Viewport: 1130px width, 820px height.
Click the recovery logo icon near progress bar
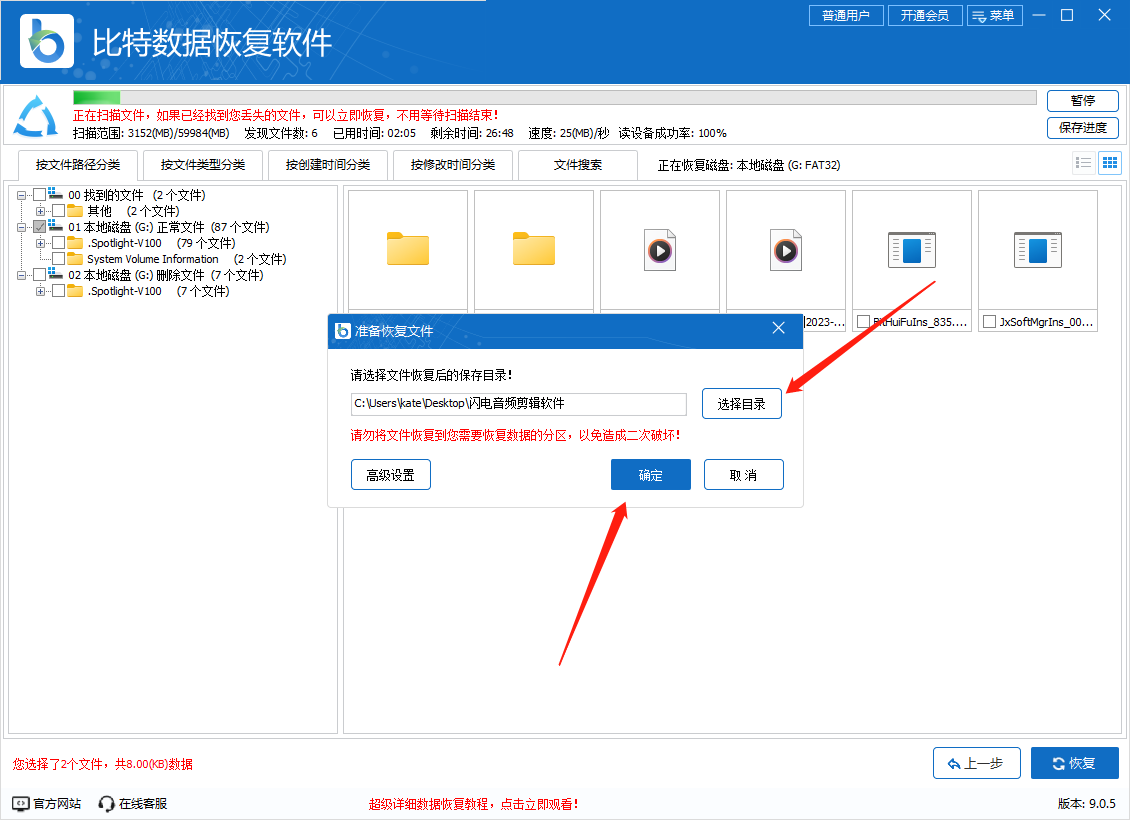coord(34,116)
